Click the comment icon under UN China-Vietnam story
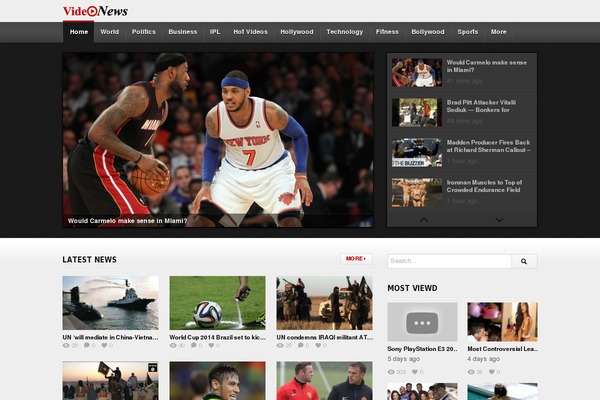Screen dimensions: 600x400 coord(86,345)
